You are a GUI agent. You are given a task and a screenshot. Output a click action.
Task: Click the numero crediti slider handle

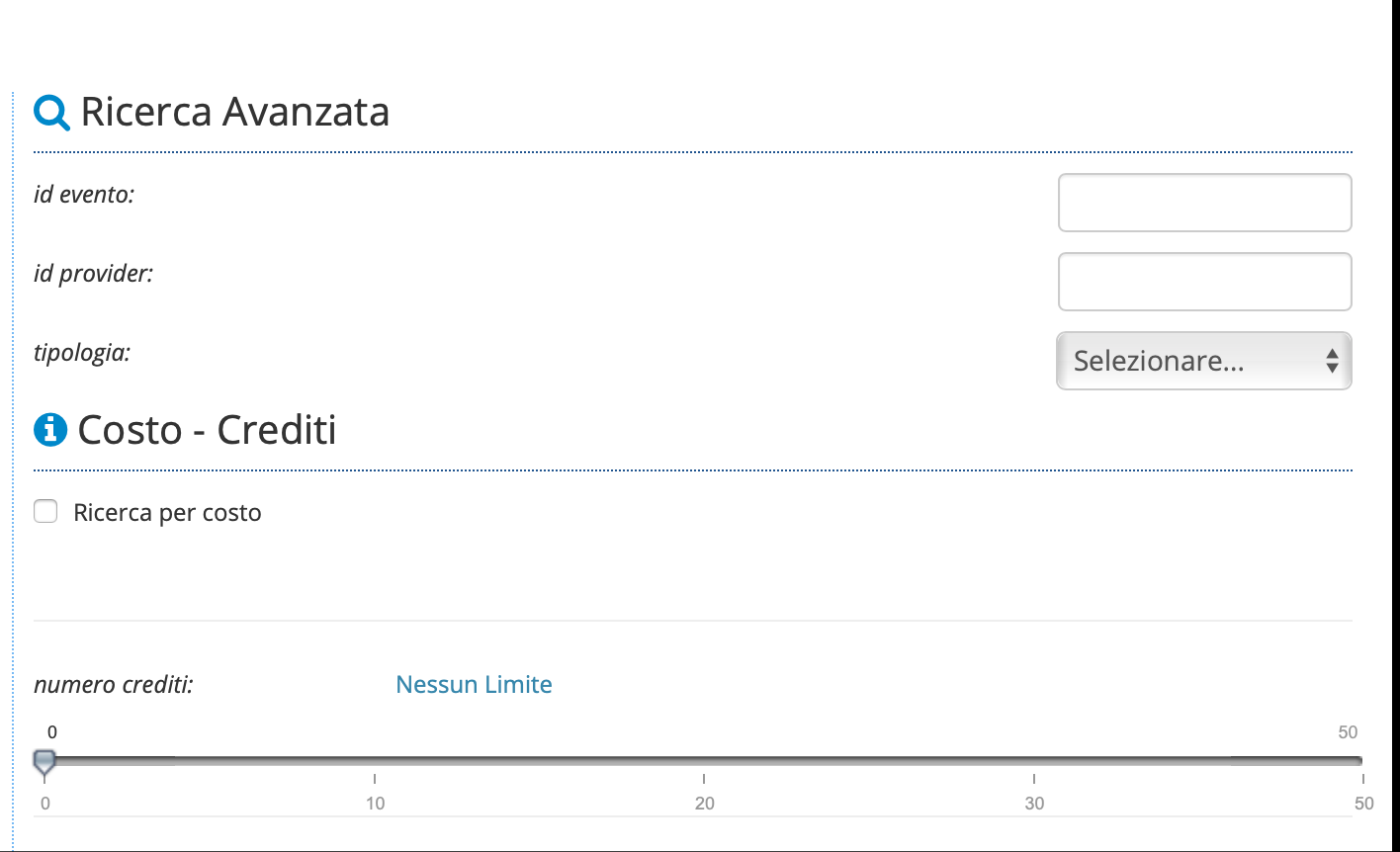pos(44,761)
